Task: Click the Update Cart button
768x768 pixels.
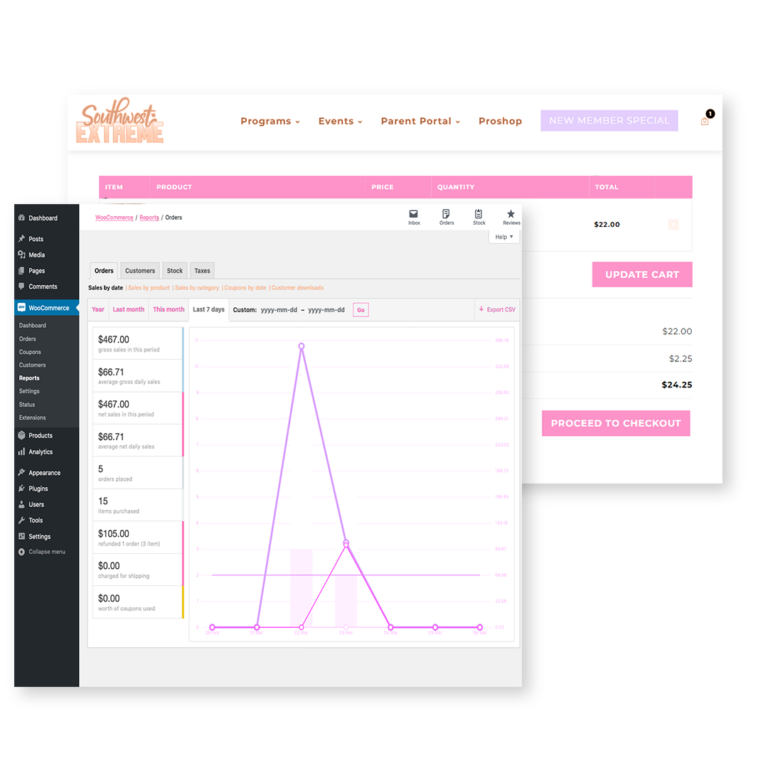Action: [x=641, y=275]
